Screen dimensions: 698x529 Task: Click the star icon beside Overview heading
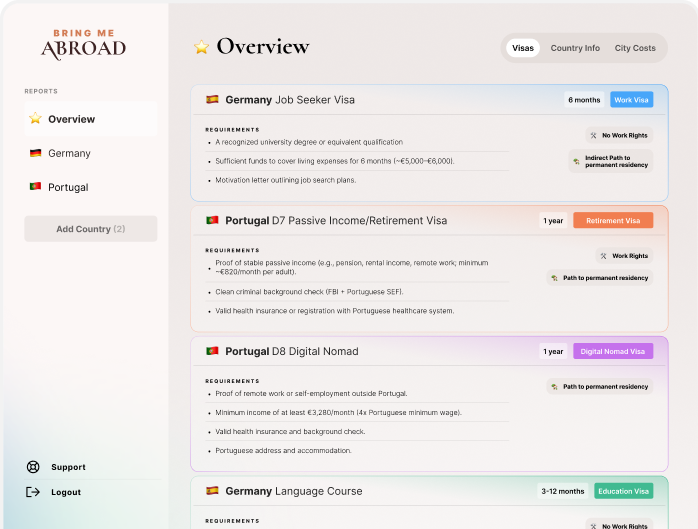click(x=201, y=47)
